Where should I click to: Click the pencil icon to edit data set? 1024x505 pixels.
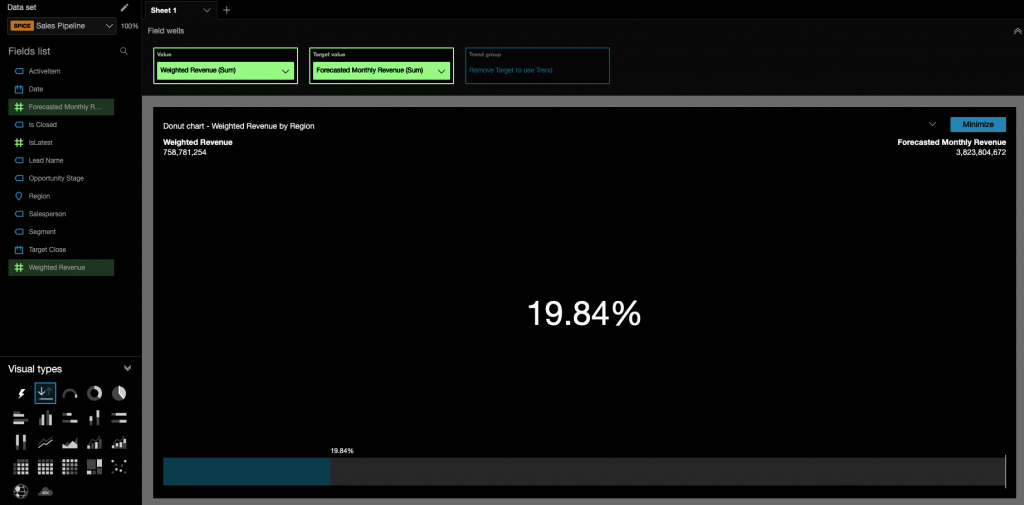click(125, 7)
